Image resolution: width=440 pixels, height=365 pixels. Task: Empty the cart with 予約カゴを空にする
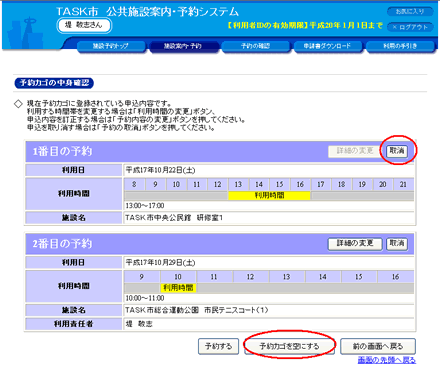coord(289,346)
